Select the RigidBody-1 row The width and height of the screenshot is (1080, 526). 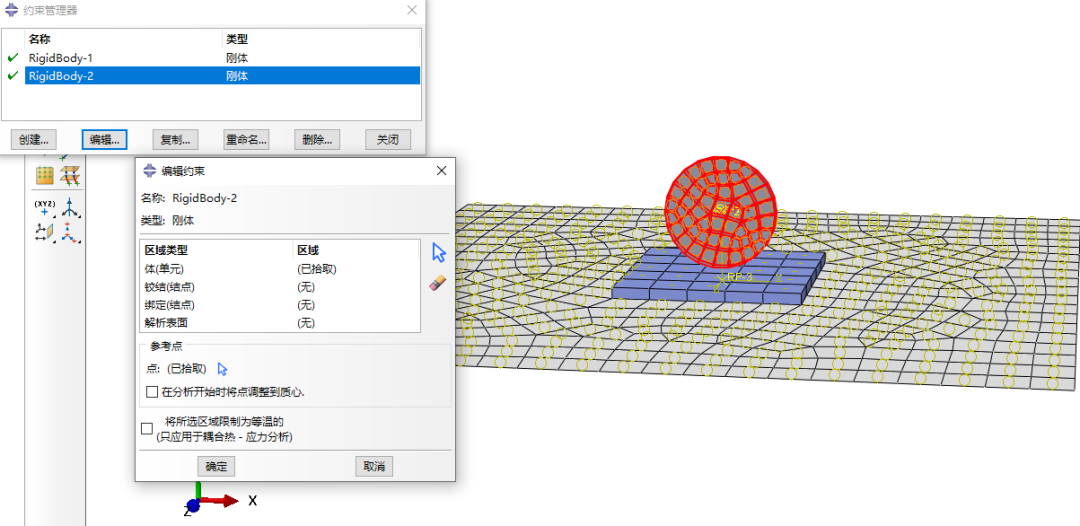(222, 58)
